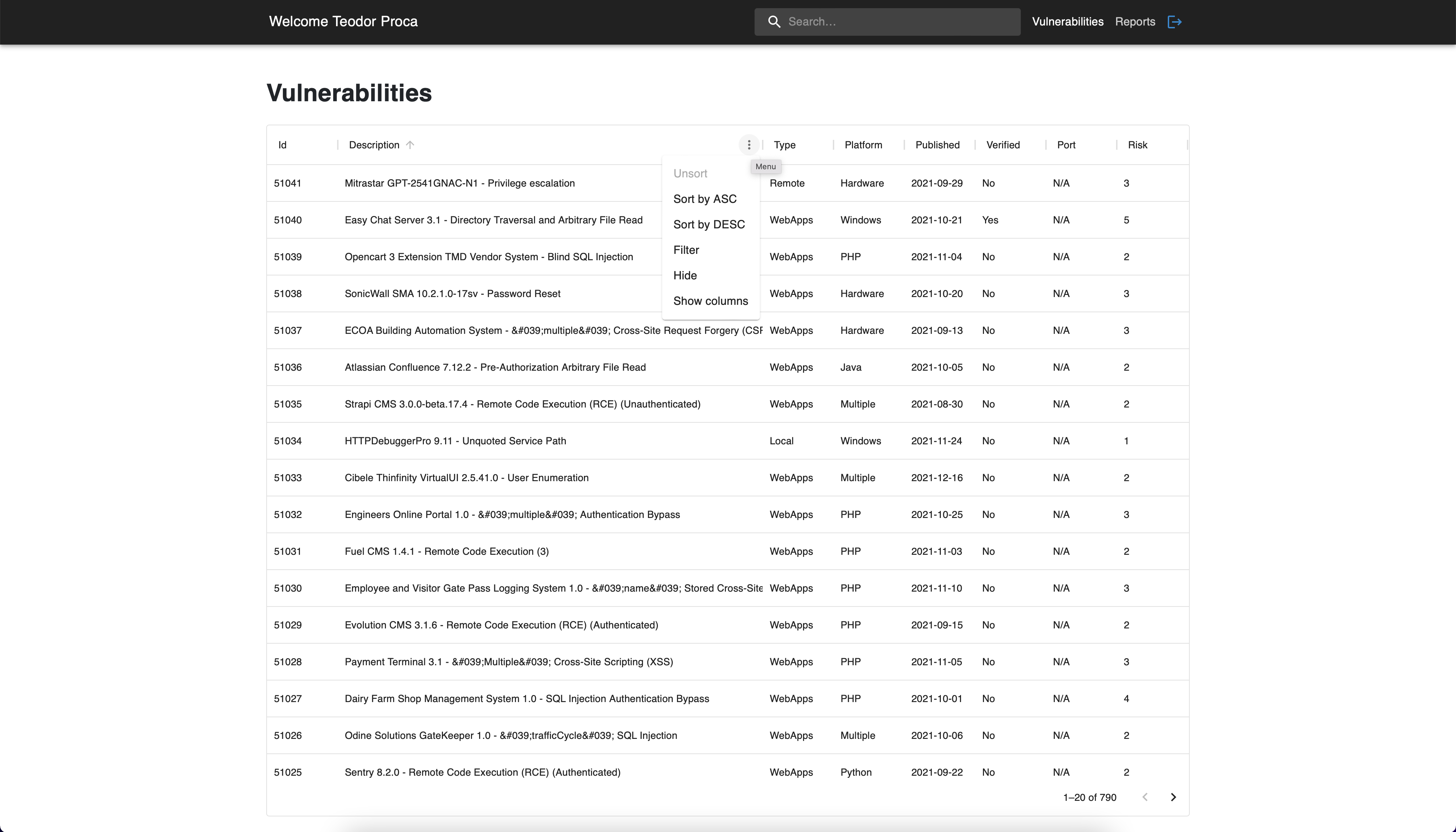Viewport: 1456px width, 832px height.
Task: Click the Verified column header
Action: (1003, 144)
